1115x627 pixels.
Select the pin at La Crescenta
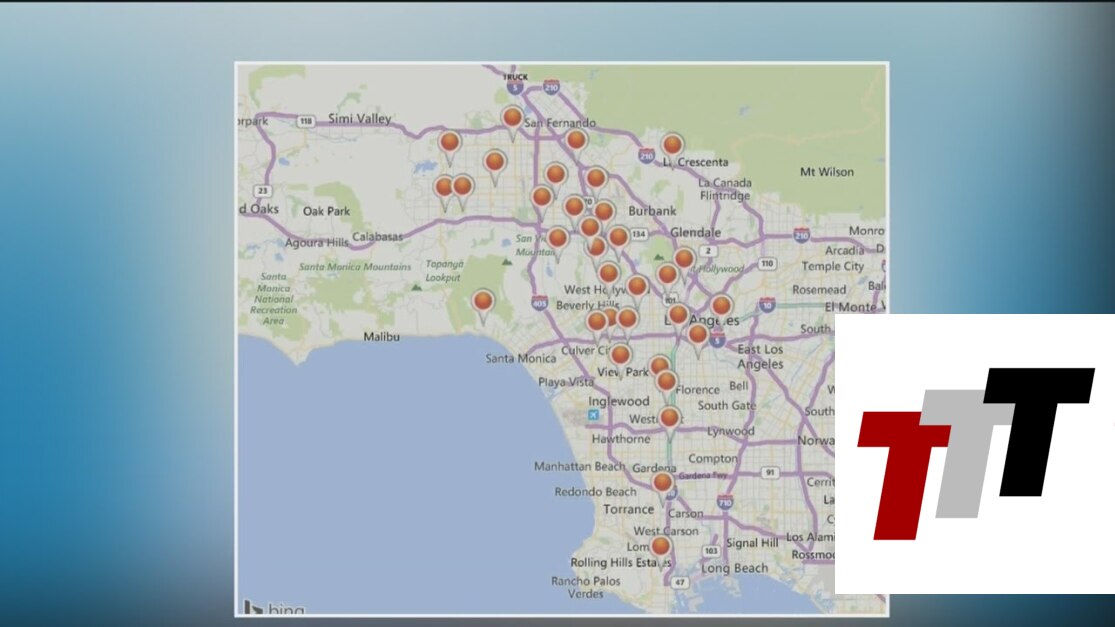coord(672,146)
